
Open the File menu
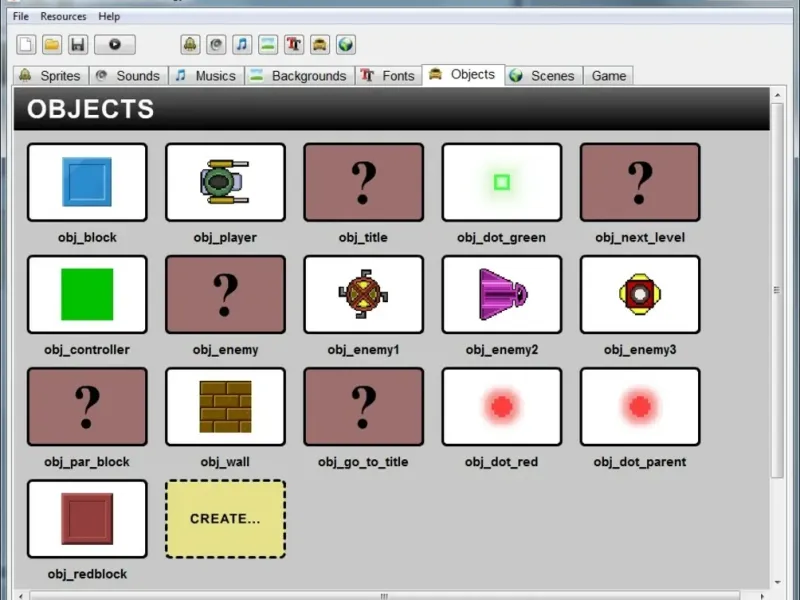pos(21,16)
